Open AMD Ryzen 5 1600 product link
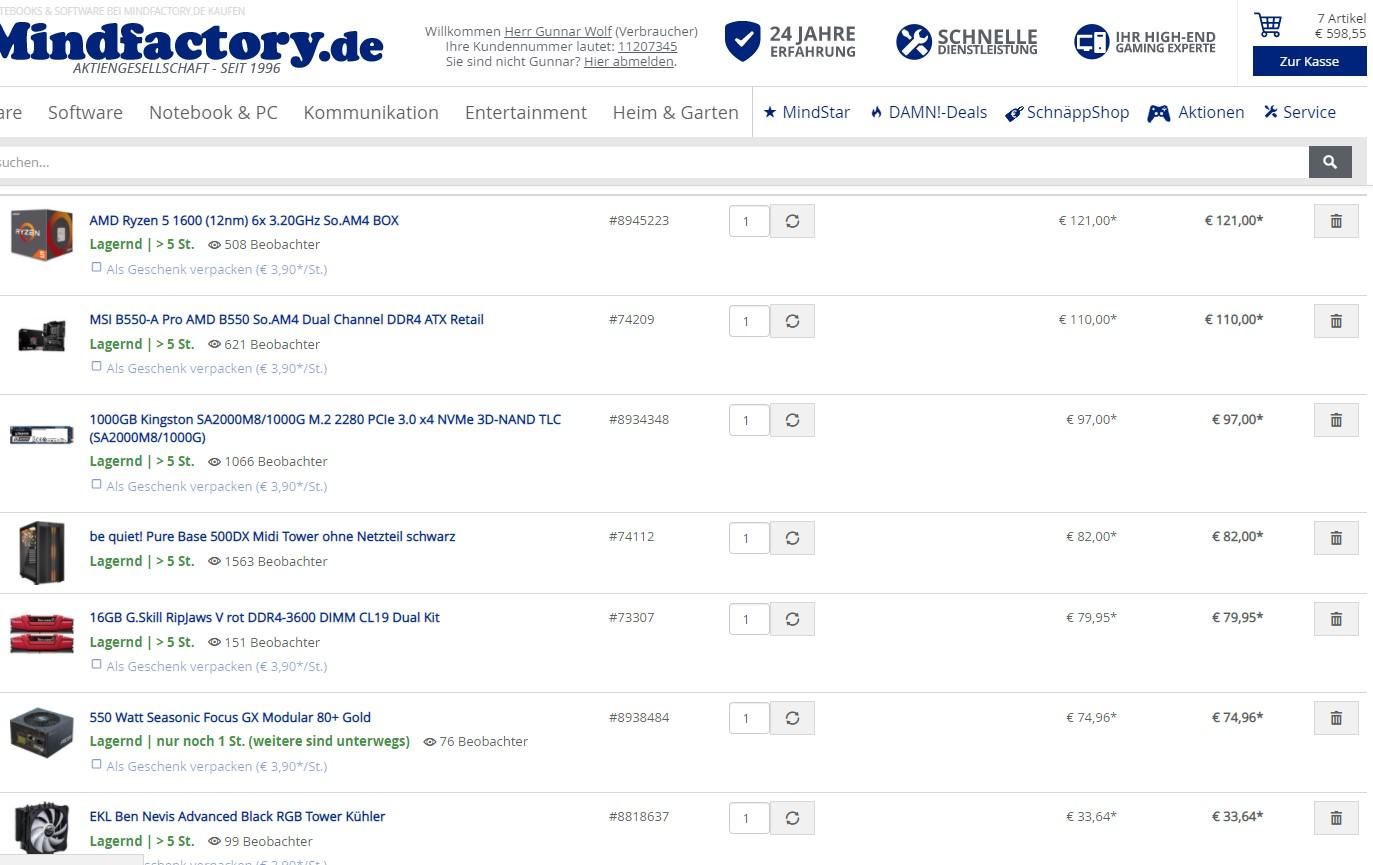The image size is (1373, 865). [x=244, y=220]
